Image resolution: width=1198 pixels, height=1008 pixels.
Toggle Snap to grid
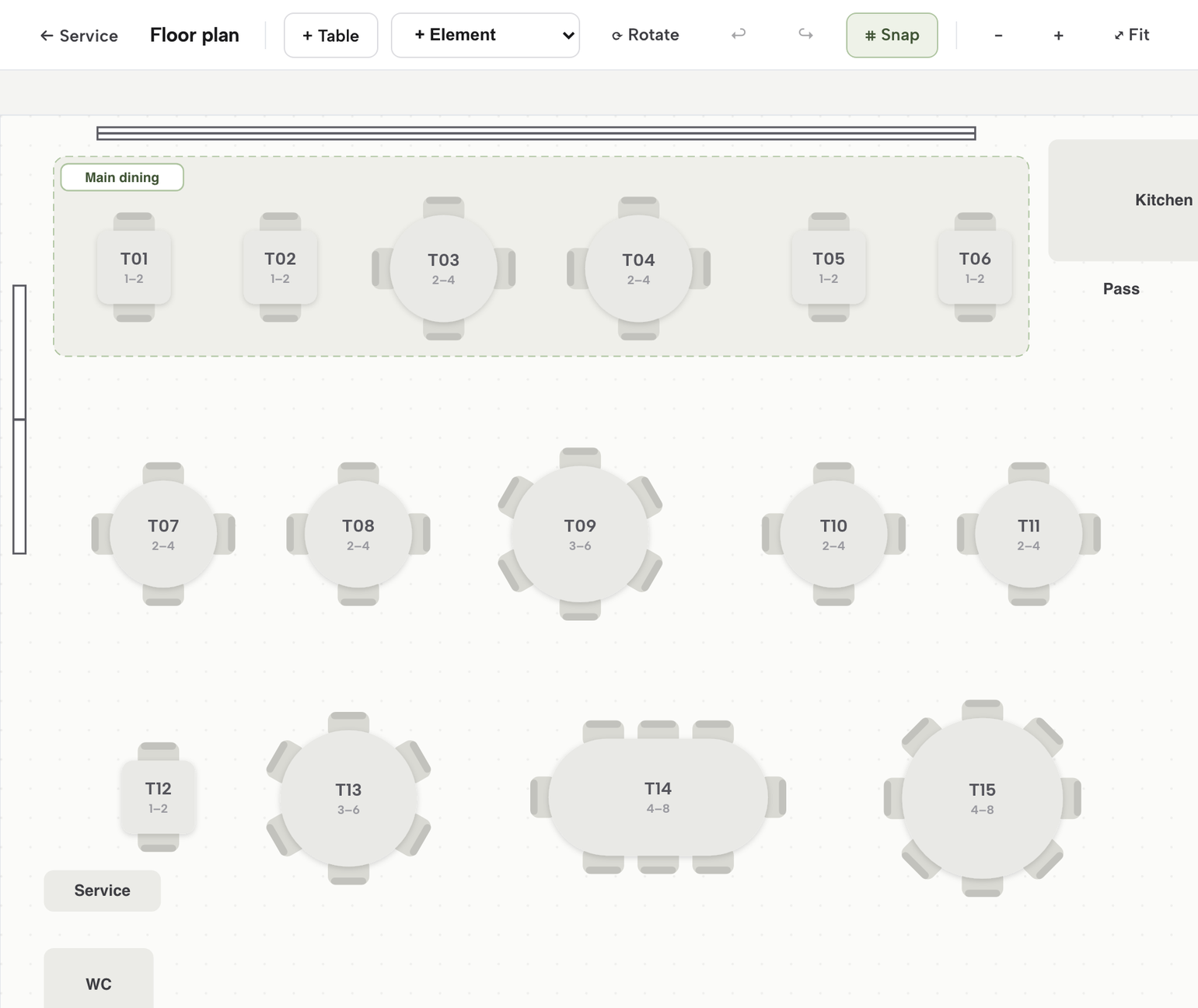892,35
